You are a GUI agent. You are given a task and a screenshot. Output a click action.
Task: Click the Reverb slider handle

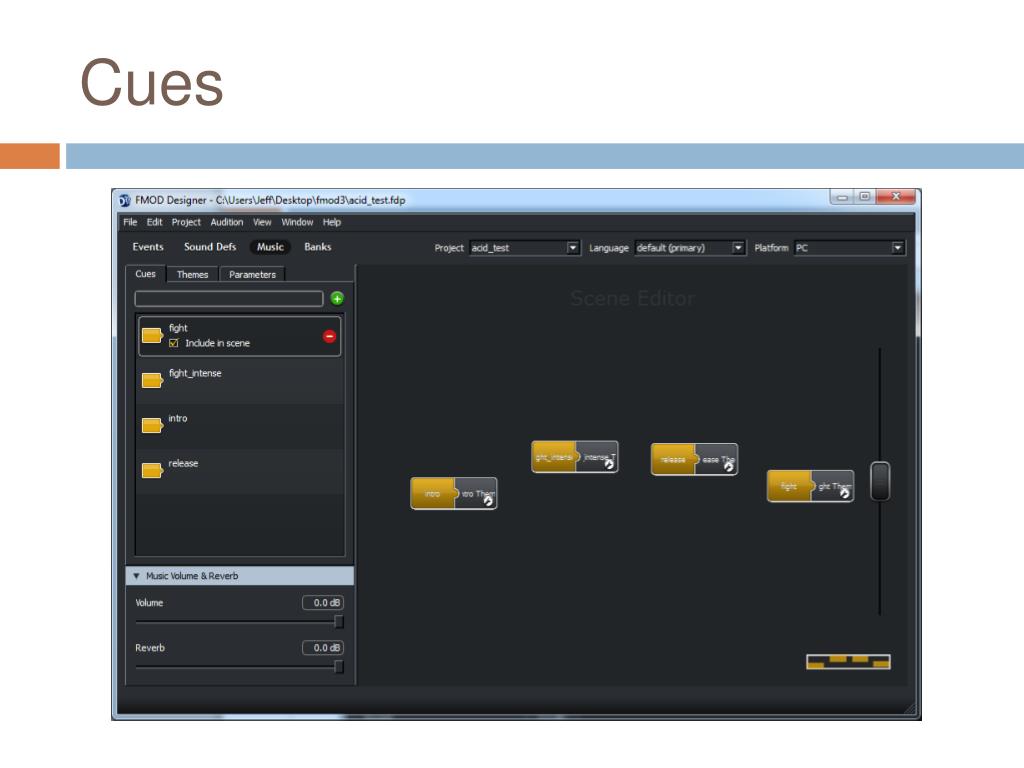click(x=339, y=667)
